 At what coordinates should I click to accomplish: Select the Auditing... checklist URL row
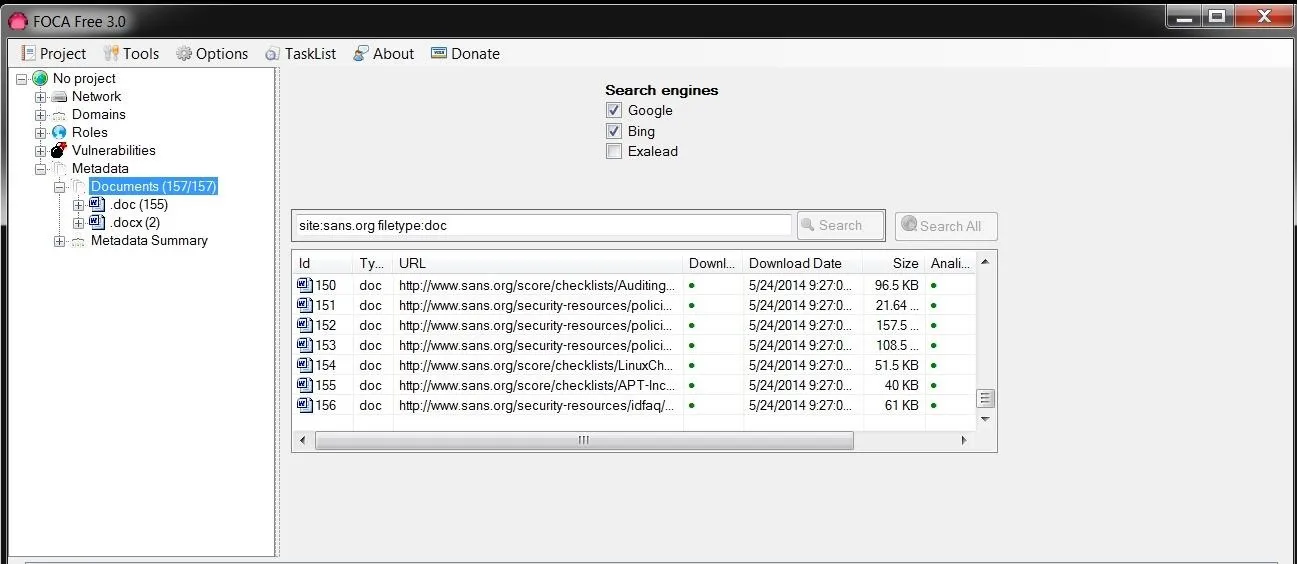[x=537, y=285]
